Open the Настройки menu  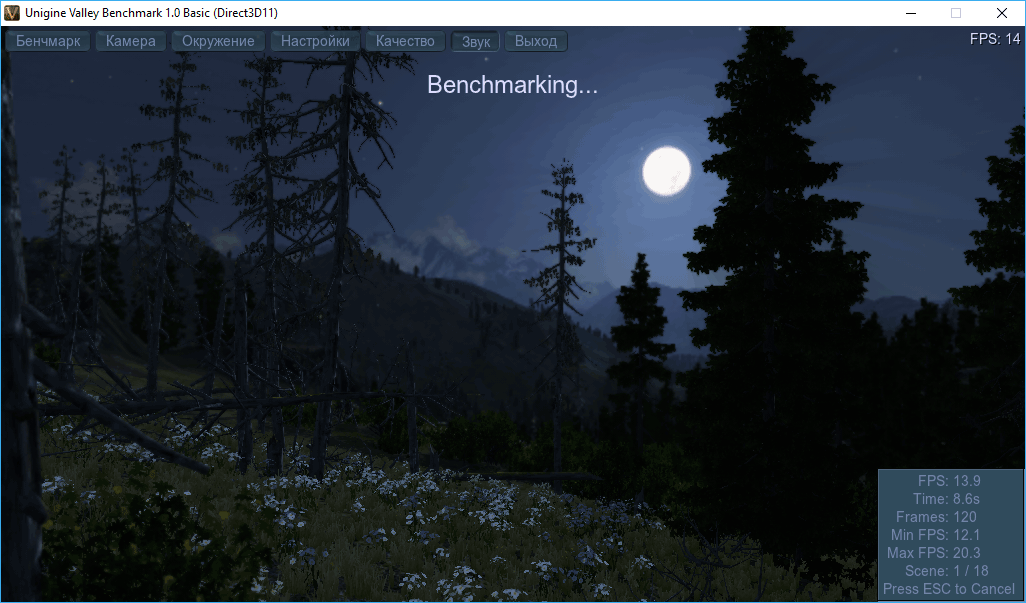pos(315,41)
